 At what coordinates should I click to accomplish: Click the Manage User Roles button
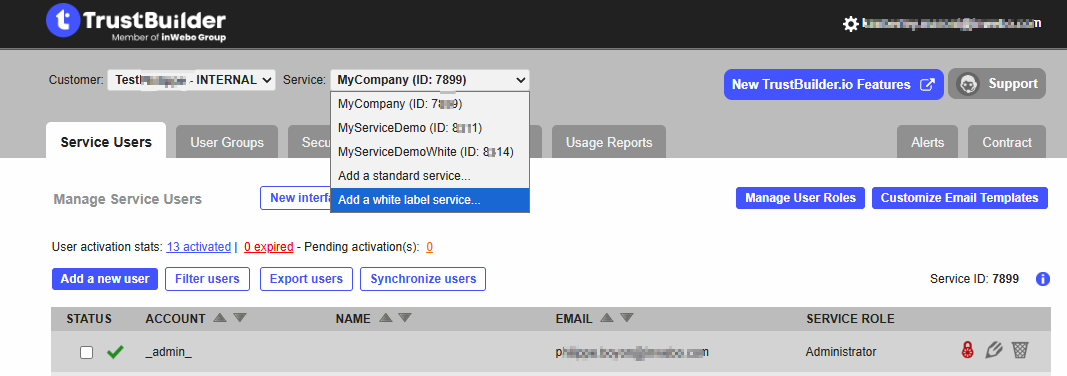[800, 198]
